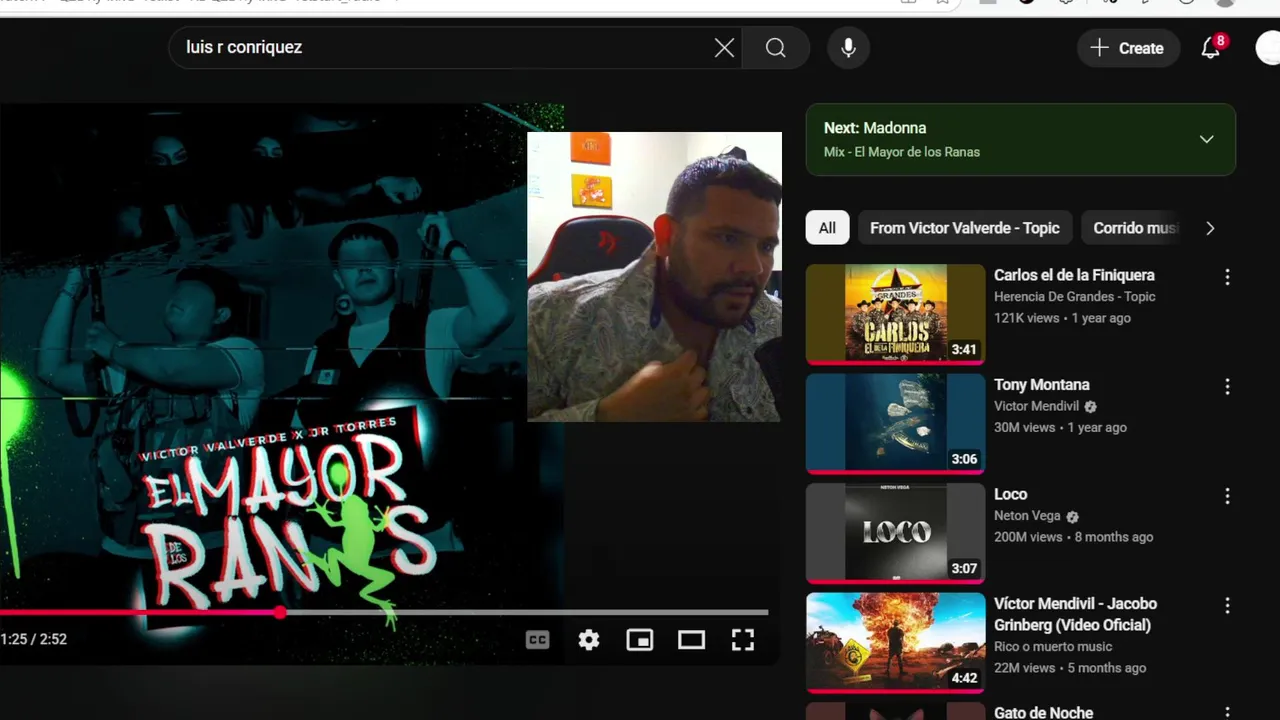Image resolution: width=1280 pixels, height=720 pixels.
Task: Select the All filter chip
Action: (x=827, y=228)
